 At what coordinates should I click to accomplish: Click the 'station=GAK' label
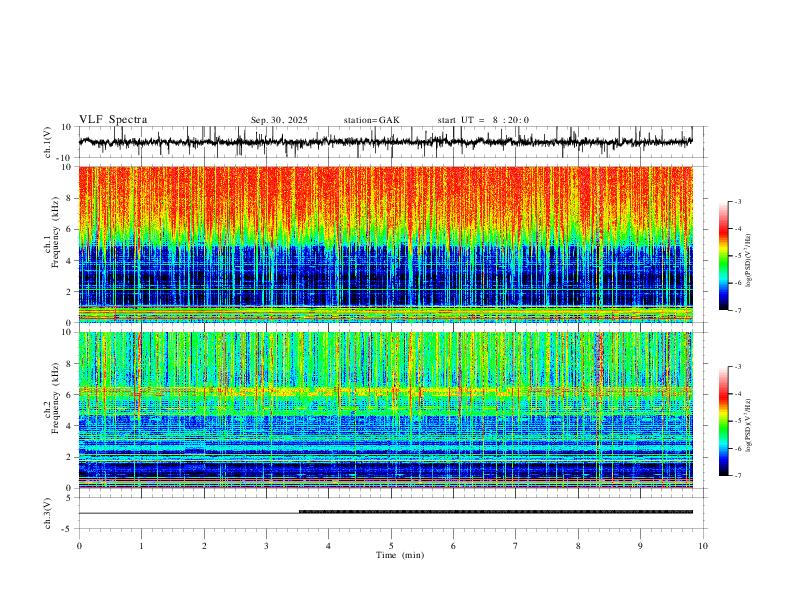pos(371,120)
